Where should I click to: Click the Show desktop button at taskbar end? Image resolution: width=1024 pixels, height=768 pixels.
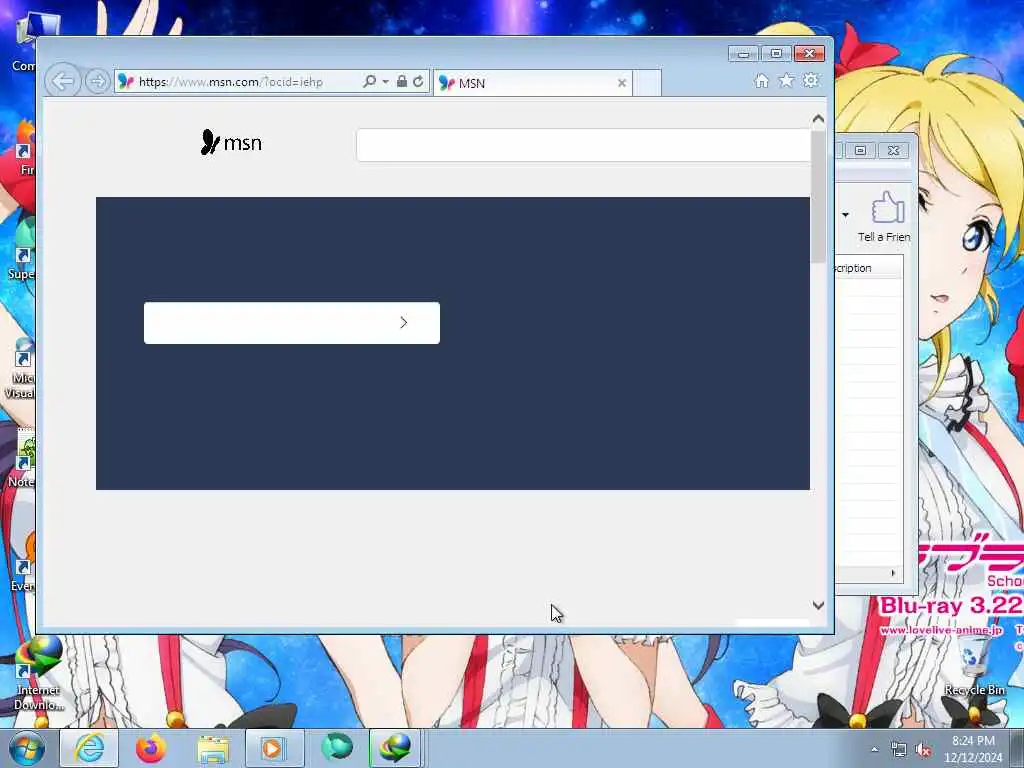pos(1017,748)
